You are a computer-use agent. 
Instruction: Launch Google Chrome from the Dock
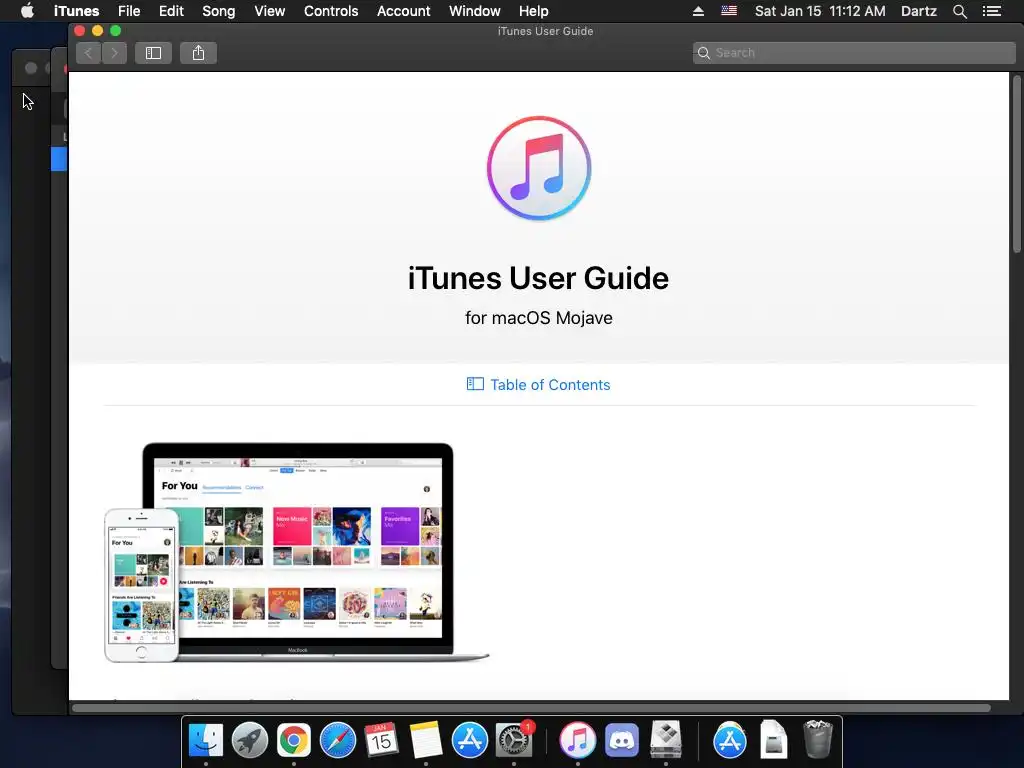pyautogui.click(x=294, y=740)
